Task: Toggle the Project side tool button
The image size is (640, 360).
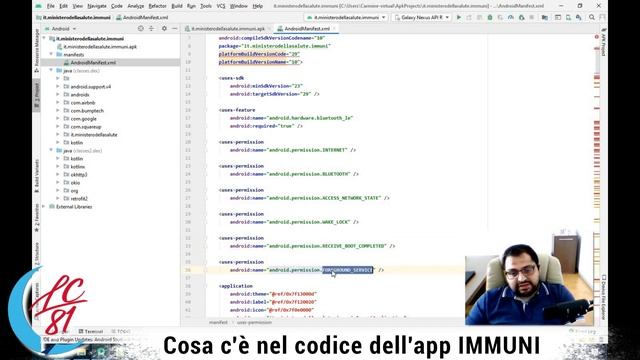Action: (x=37, y=95)
